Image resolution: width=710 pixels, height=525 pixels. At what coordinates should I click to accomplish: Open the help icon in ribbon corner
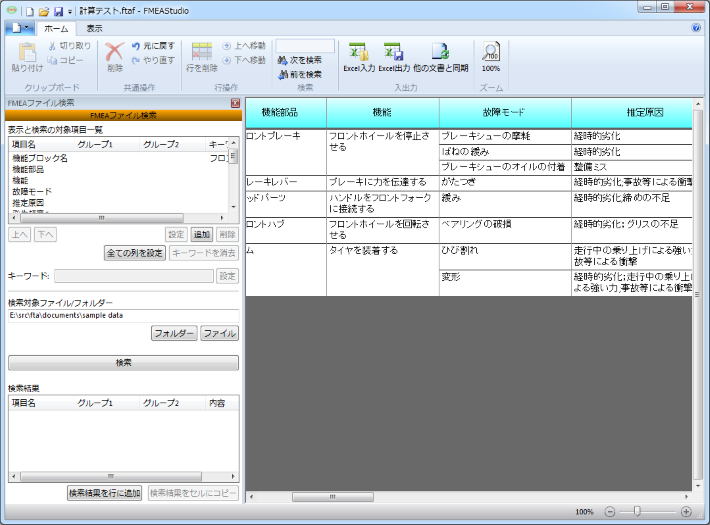tap(696, 28)
